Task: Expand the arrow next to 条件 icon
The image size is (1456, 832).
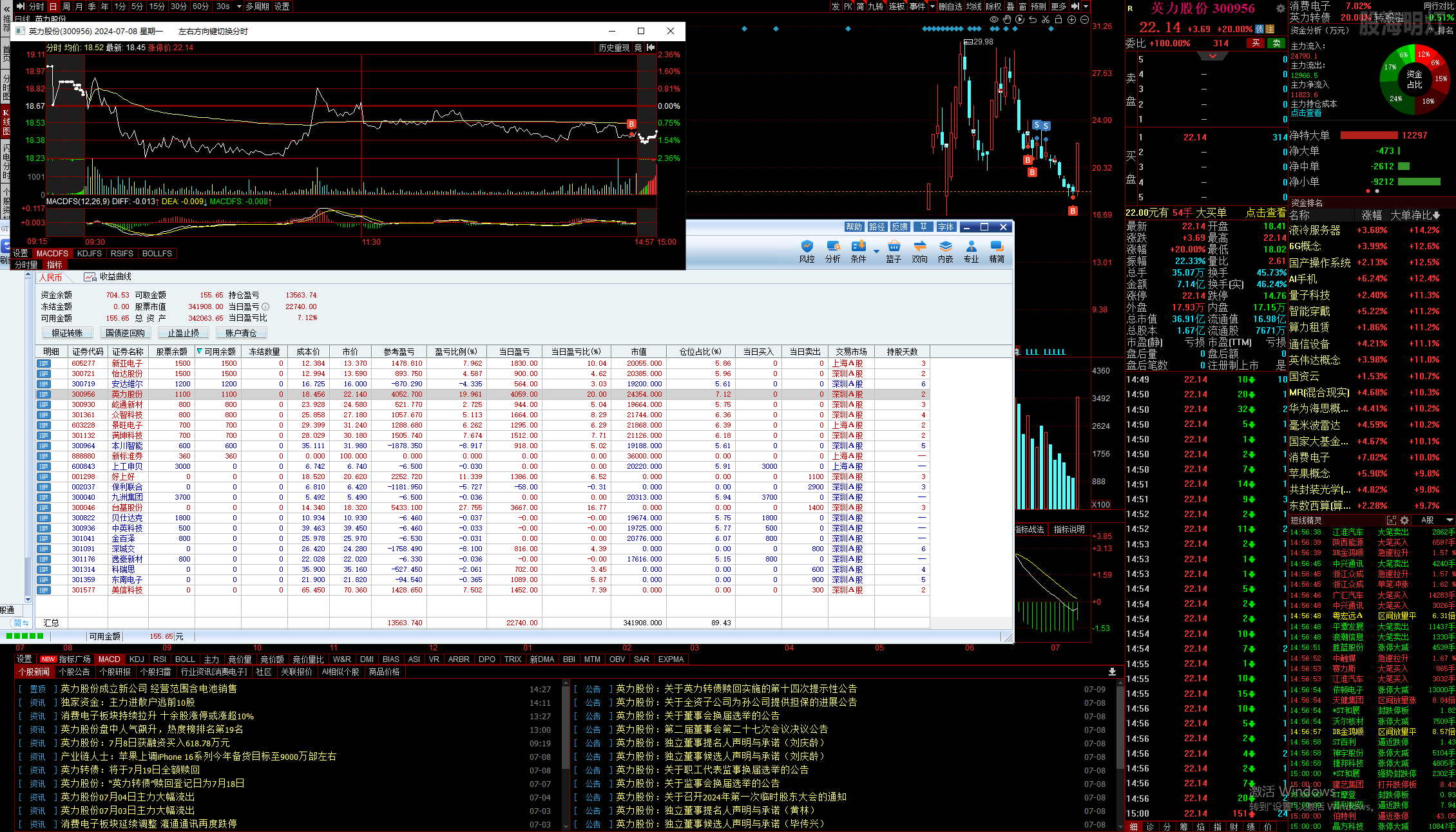Action: (x=876, y=251)
